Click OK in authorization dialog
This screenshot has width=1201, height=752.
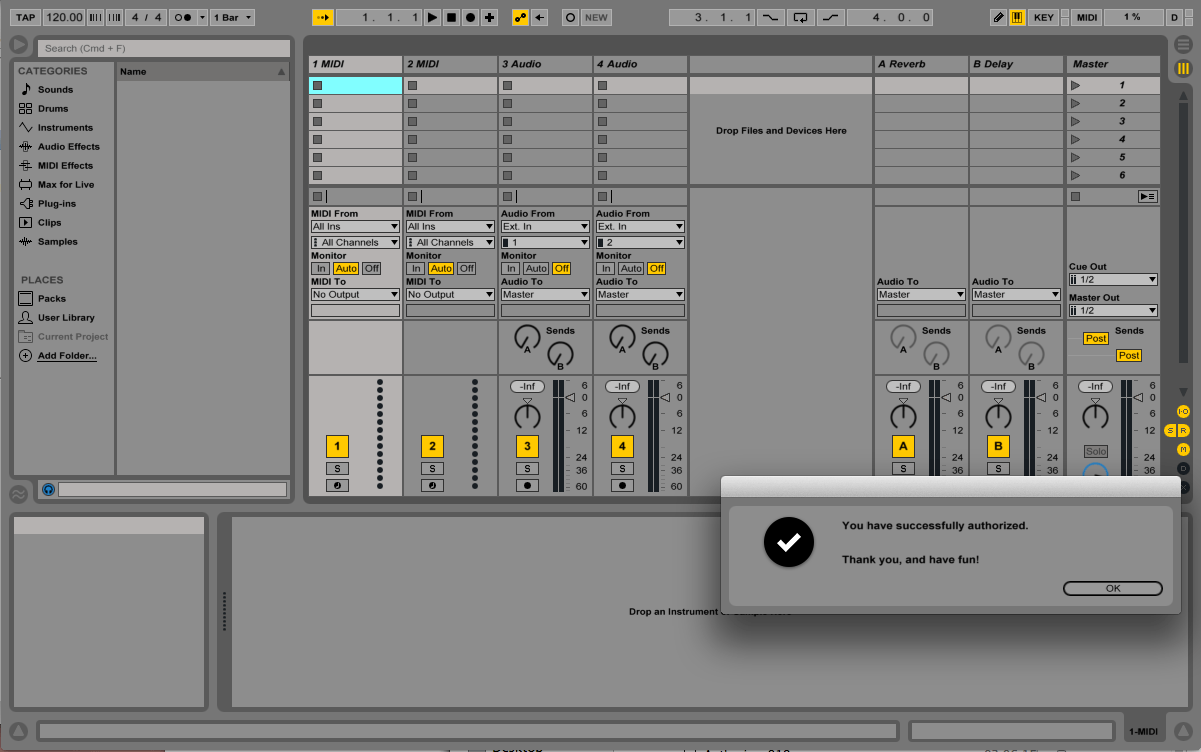pos(1113,588)
